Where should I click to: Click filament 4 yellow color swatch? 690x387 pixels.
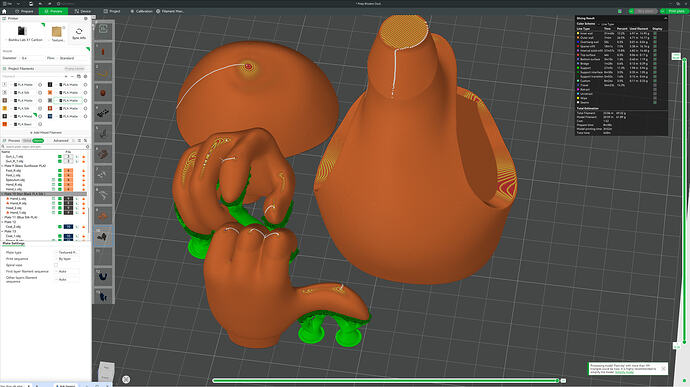(5, 108)
